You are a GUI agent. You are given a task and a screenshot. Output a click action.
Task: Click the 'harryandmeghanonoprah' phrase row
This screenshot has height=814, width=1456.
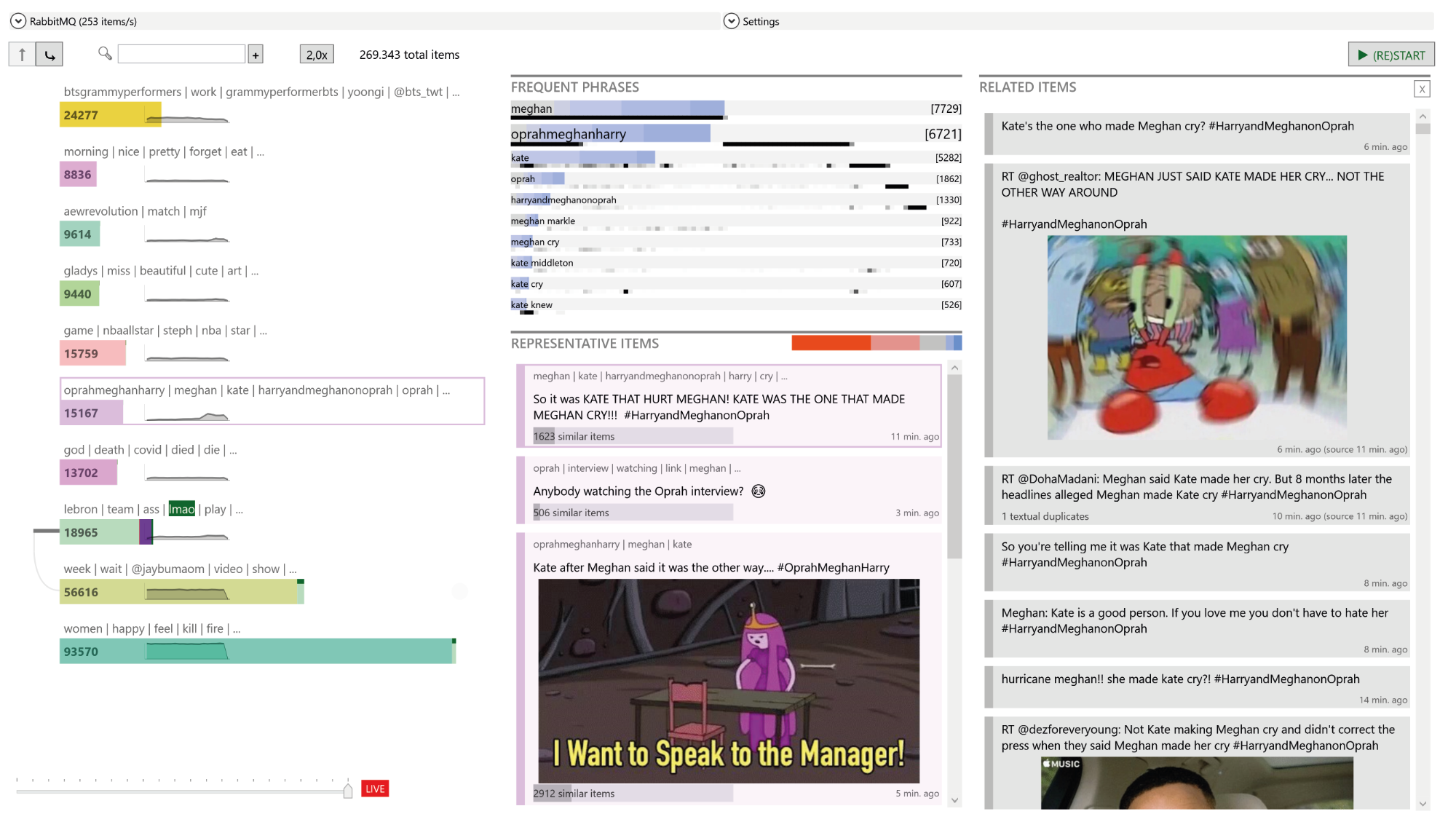point(736,200)
